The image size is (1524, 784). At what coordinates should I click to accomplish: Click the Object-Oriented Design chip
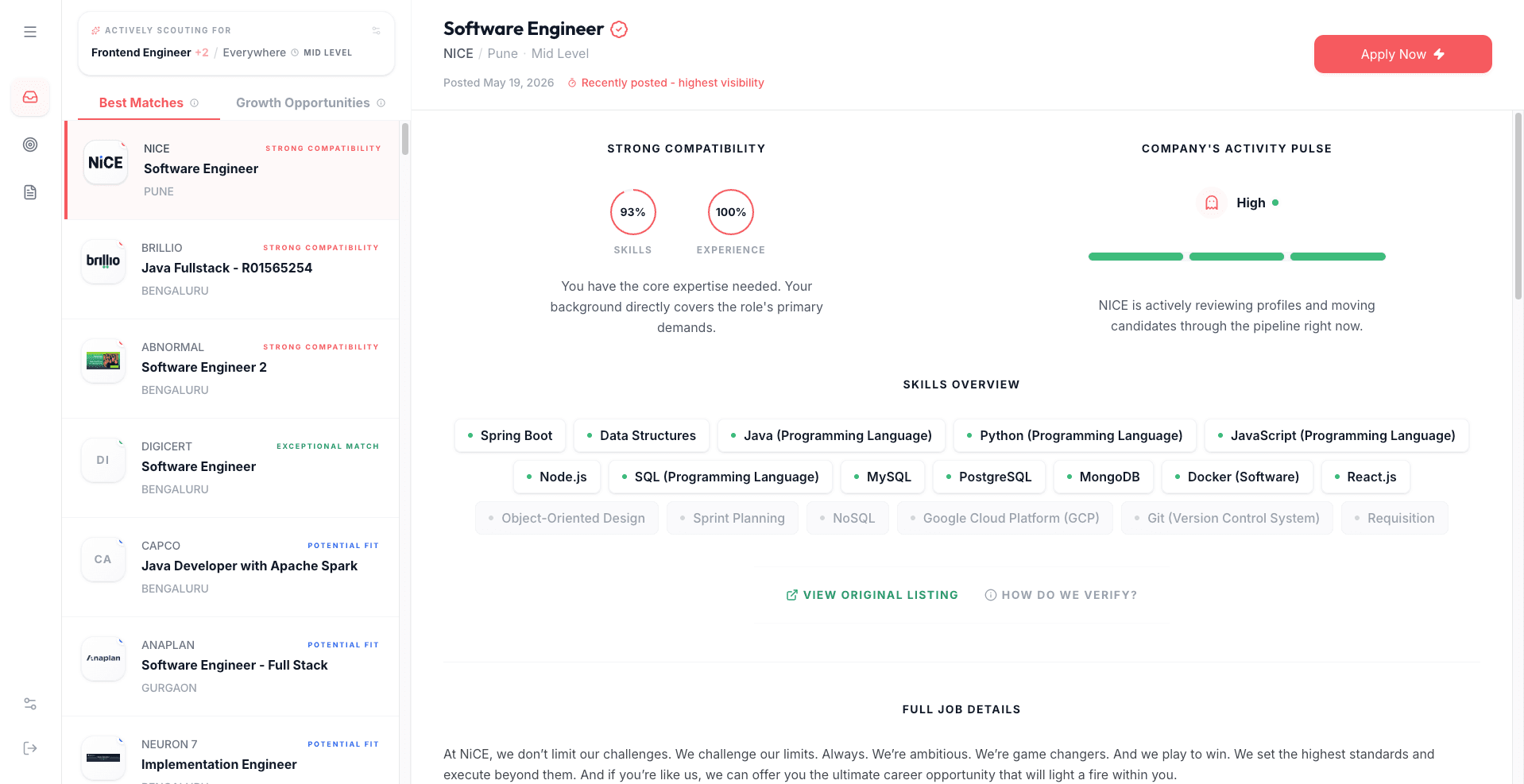coord(567,518)
